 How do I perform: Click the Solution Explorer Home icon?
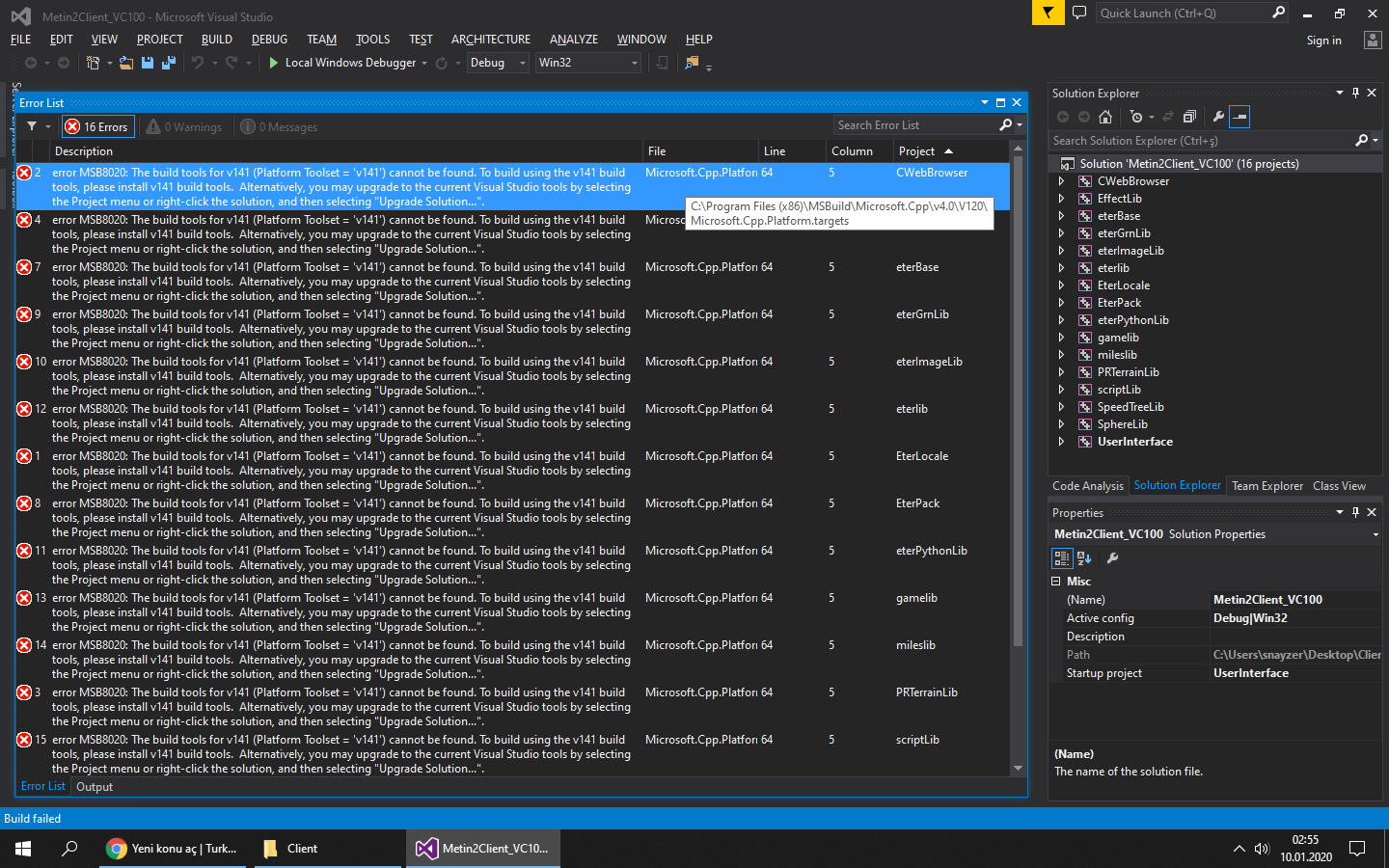pos(1105,117)
